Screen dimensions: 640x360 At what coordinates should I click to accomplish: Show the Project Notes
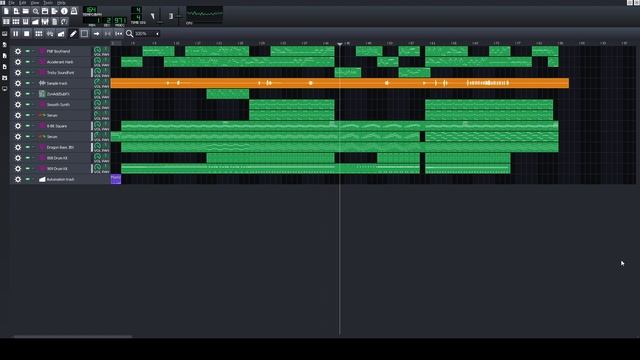pos(55,21)
